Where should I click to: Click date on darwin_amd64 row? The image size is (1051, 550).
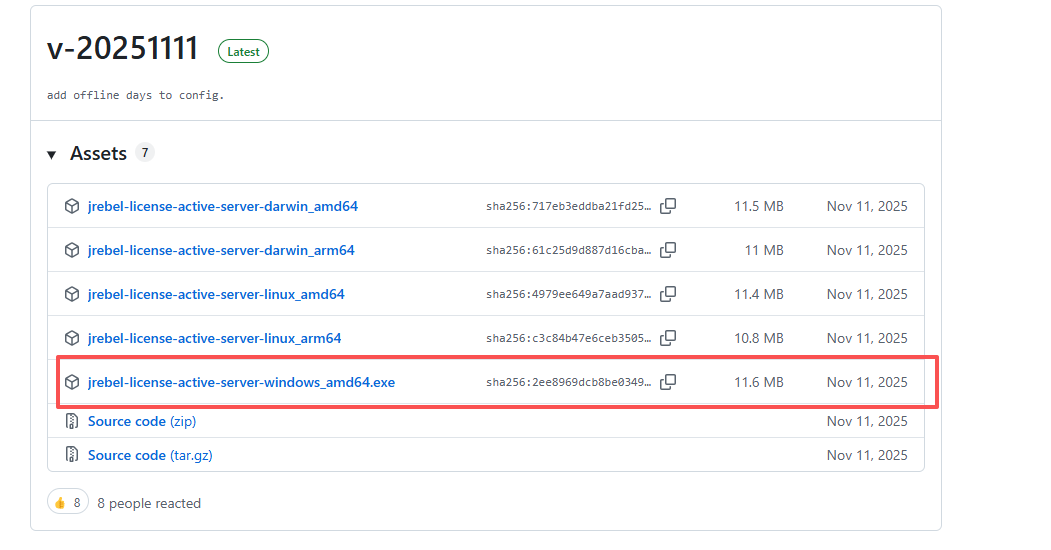[867, 206]
